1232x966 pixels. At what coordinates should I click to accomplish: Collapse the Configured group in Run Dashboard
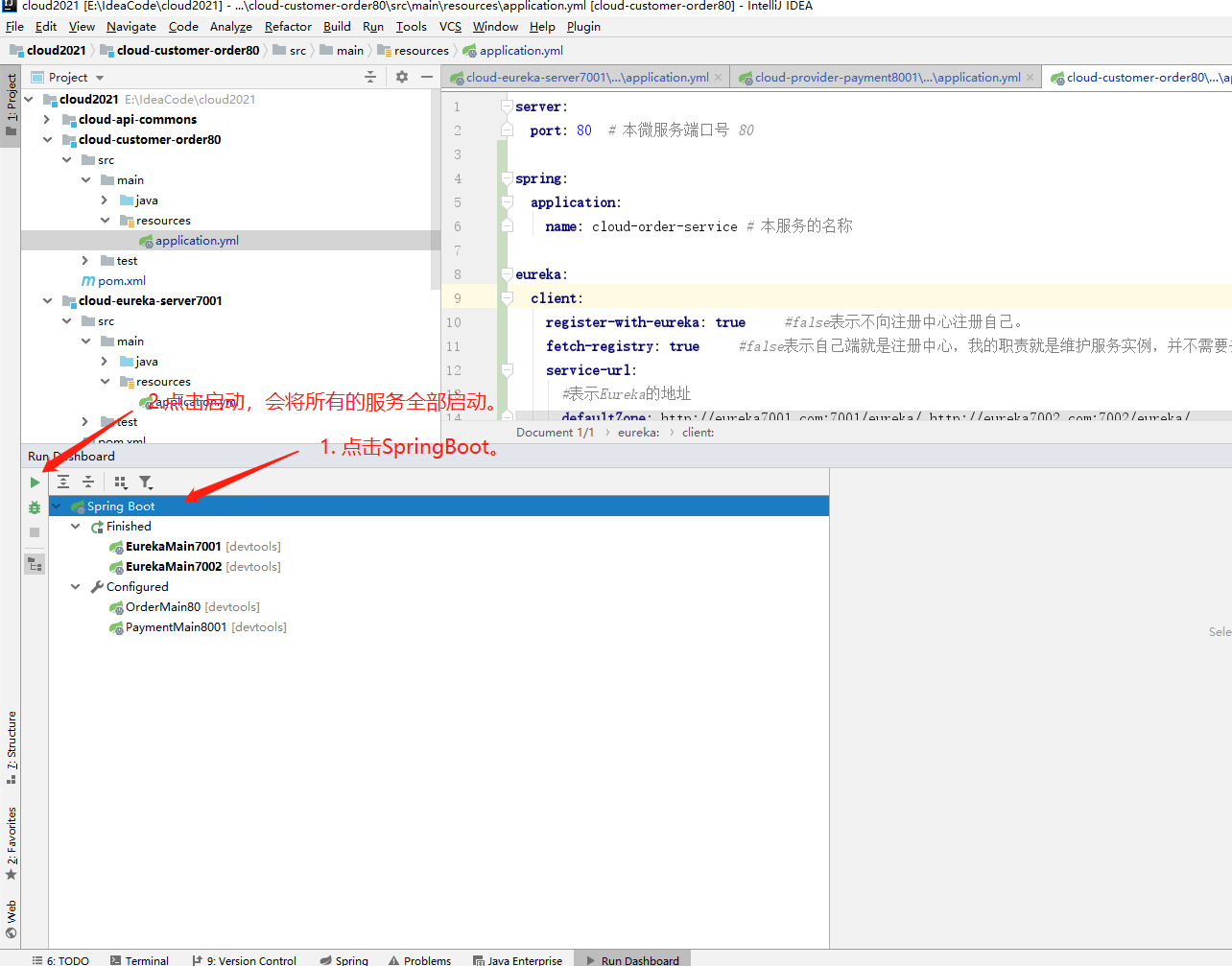pyautogui.click(x=76, y=586)
